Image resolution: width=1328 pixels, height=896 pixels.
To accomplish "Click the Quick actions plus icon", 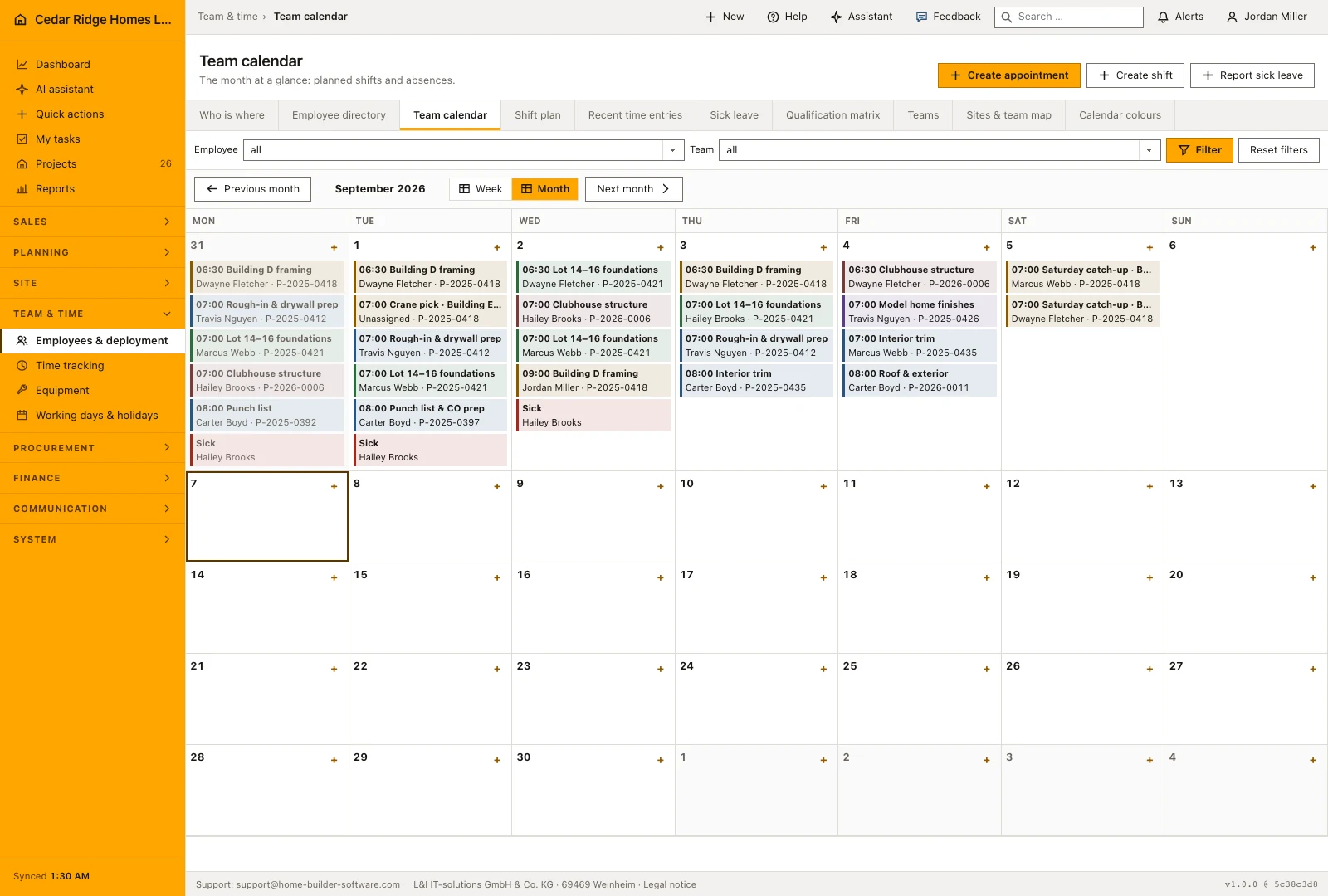I will [22, 114].
